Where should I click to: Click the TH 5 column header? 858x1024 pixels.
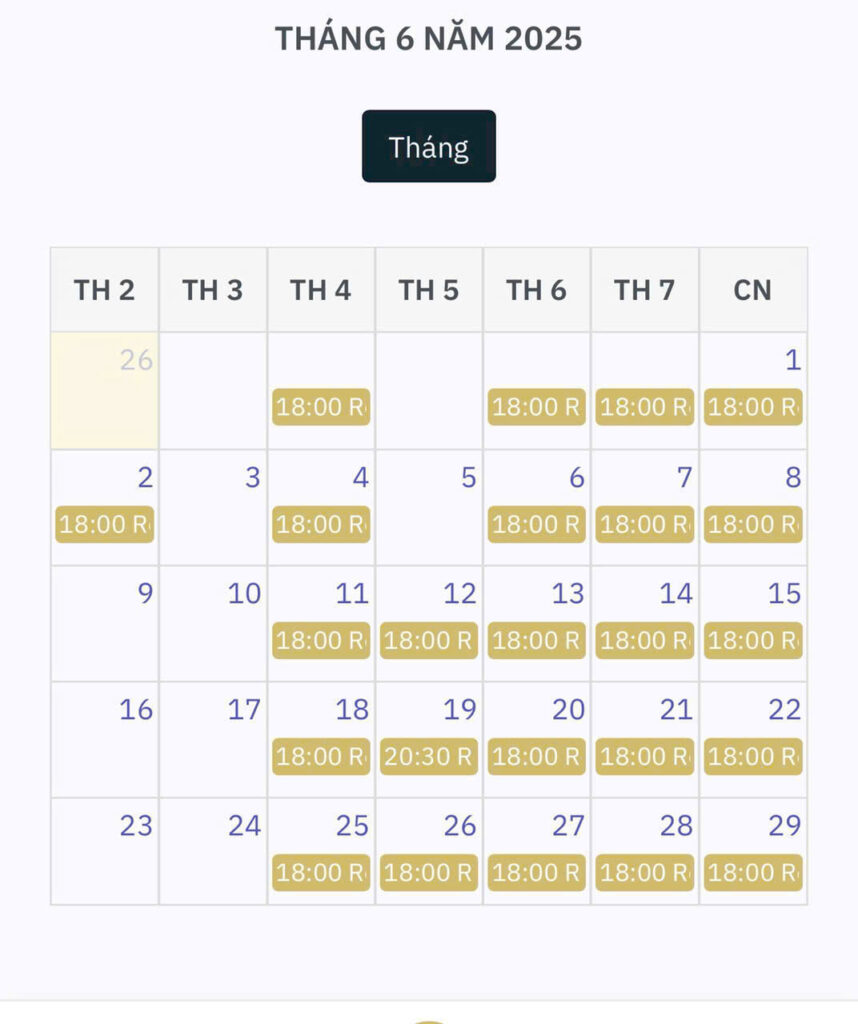(x=428, y=290)
